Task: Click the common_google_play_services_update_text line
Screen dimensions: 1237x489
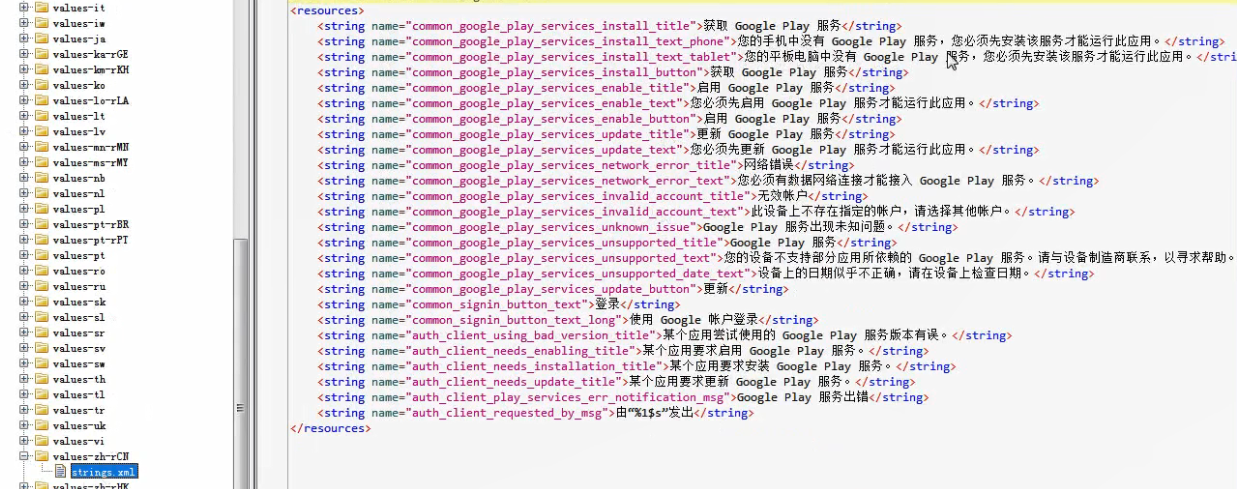Action: pyautogui.click(x=677, y=150)
